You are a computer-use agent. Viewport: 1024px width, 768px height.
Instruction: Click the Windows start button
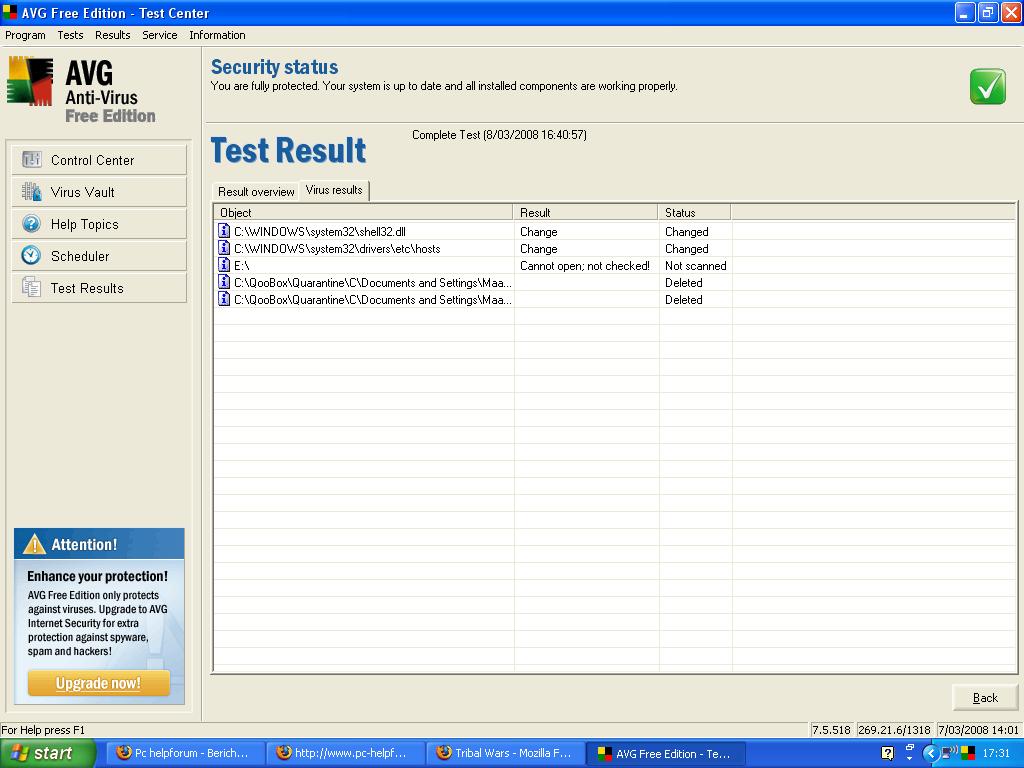pos(48,753)
